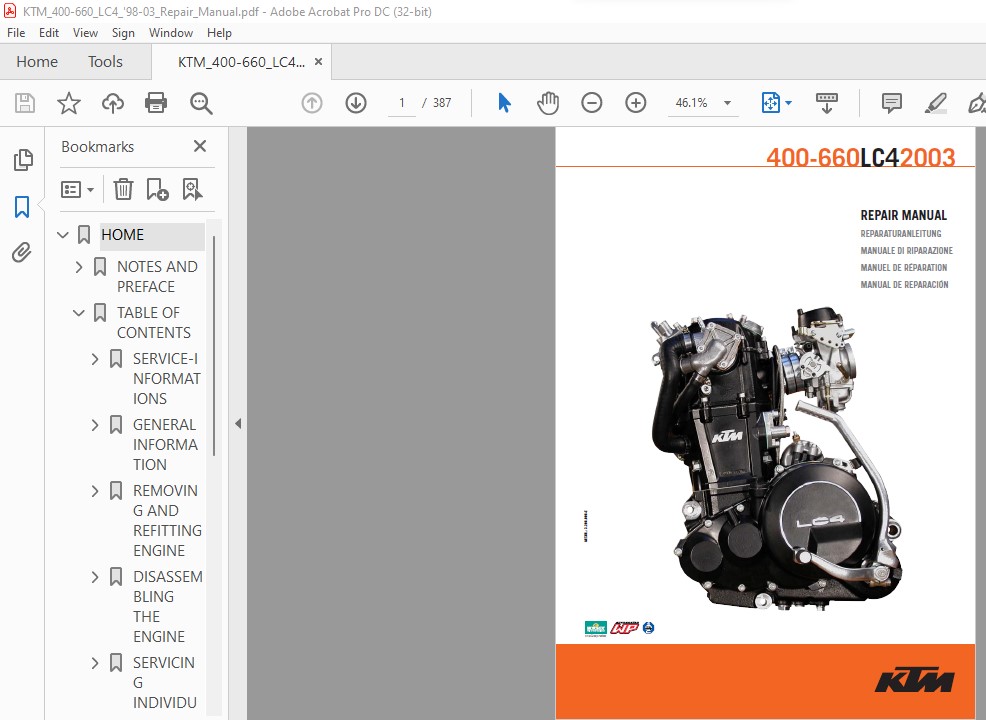
Task: Expand DISASSEMBLING THE ENGINE bookmark
Action: 95,577
